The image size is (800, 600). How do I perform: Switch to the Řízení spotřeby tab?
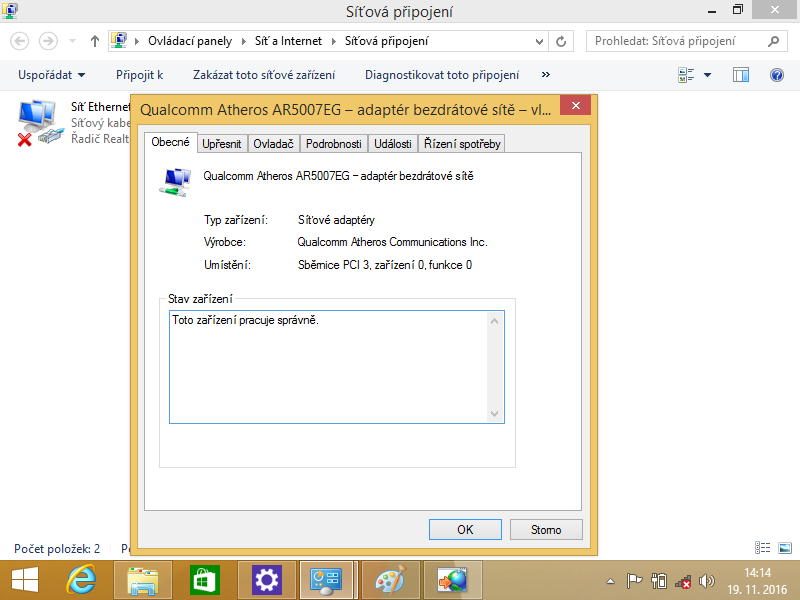[x=462, y=144]
